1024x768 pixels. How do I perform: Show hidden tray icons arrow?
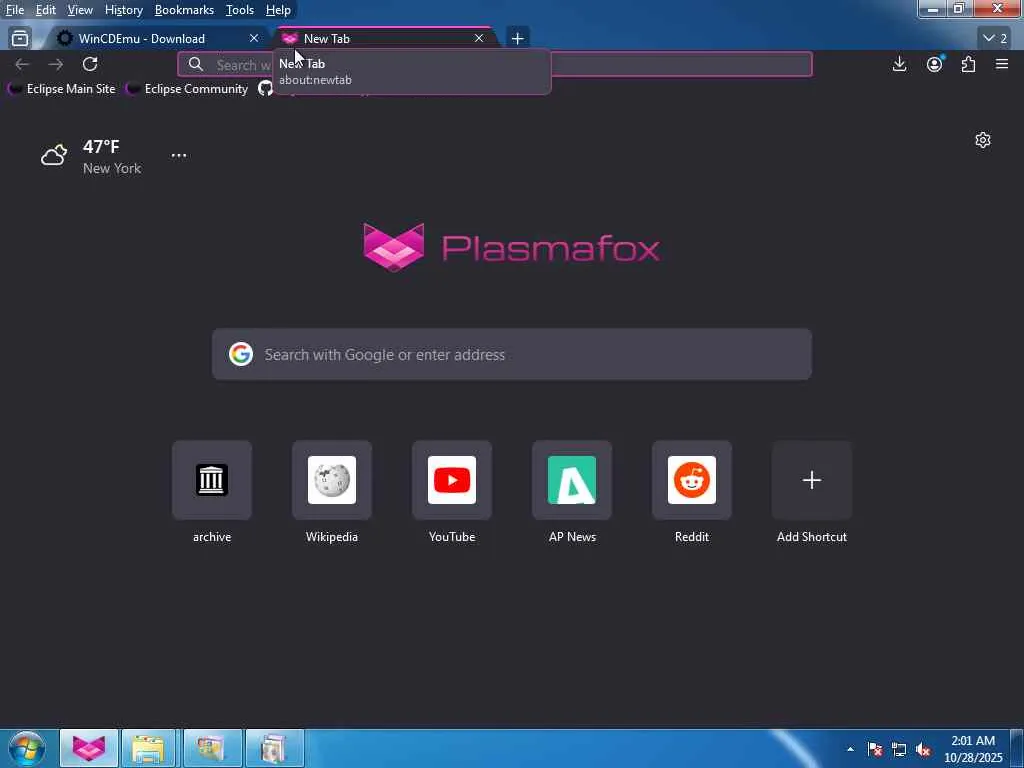(x=850, y=750)
